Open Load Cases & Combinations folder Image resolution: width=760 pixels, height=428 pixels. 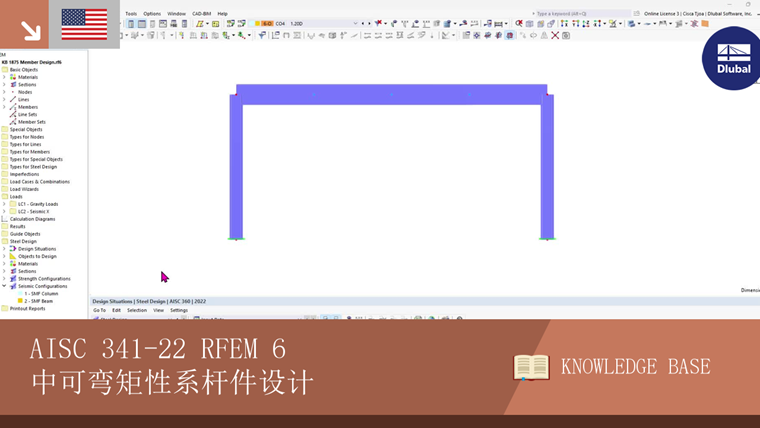coord(39,182)
